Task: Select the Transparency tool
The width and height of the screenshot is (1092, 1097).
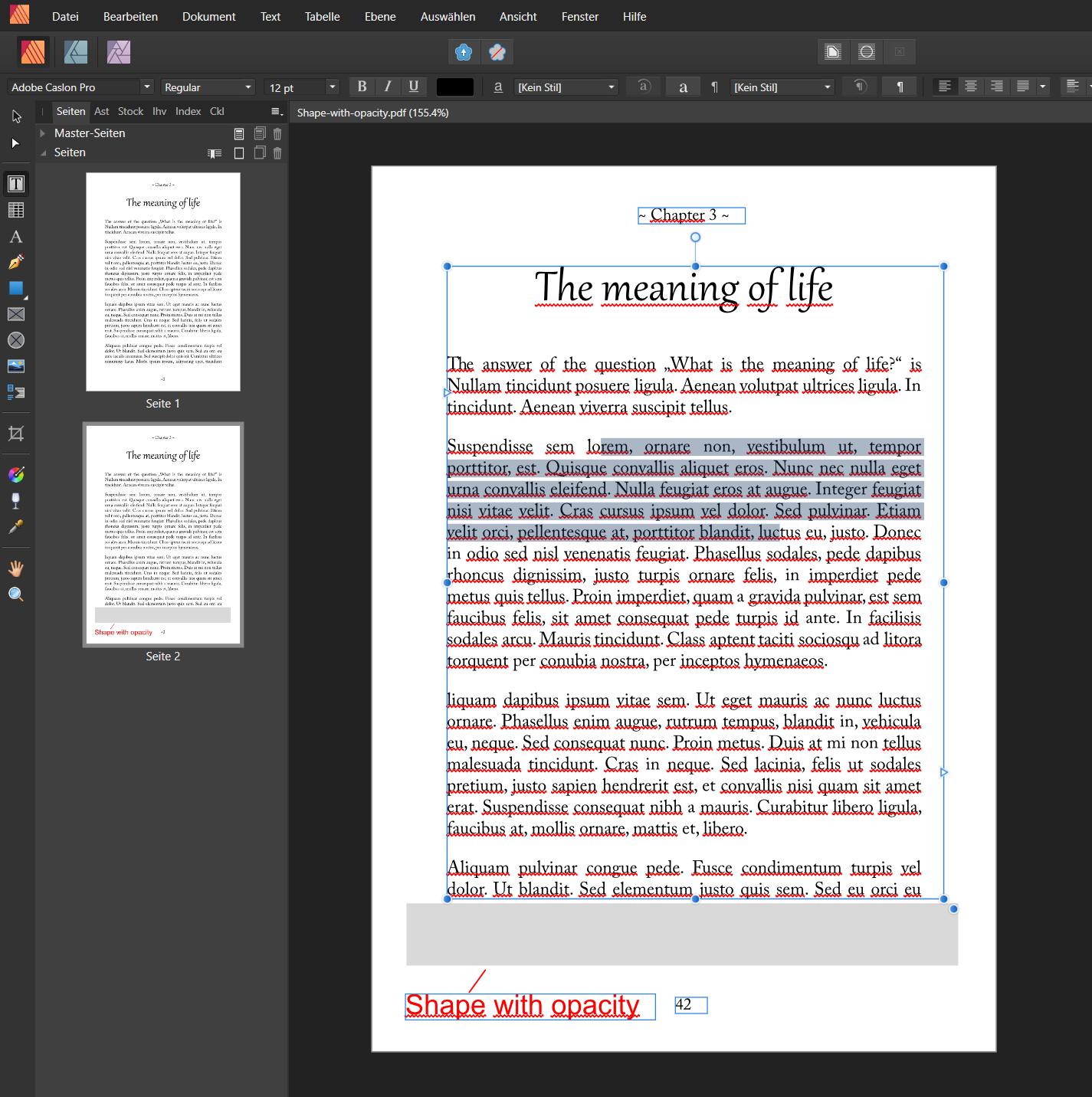Action: click(16, 501)
